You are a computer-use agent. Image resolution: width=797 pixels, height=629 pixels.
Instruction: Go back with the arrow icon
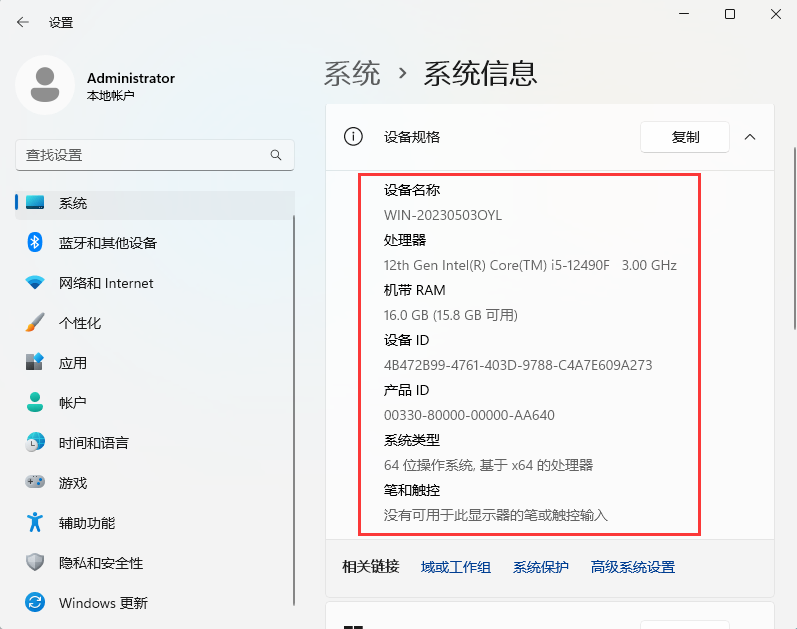point(22,22)
